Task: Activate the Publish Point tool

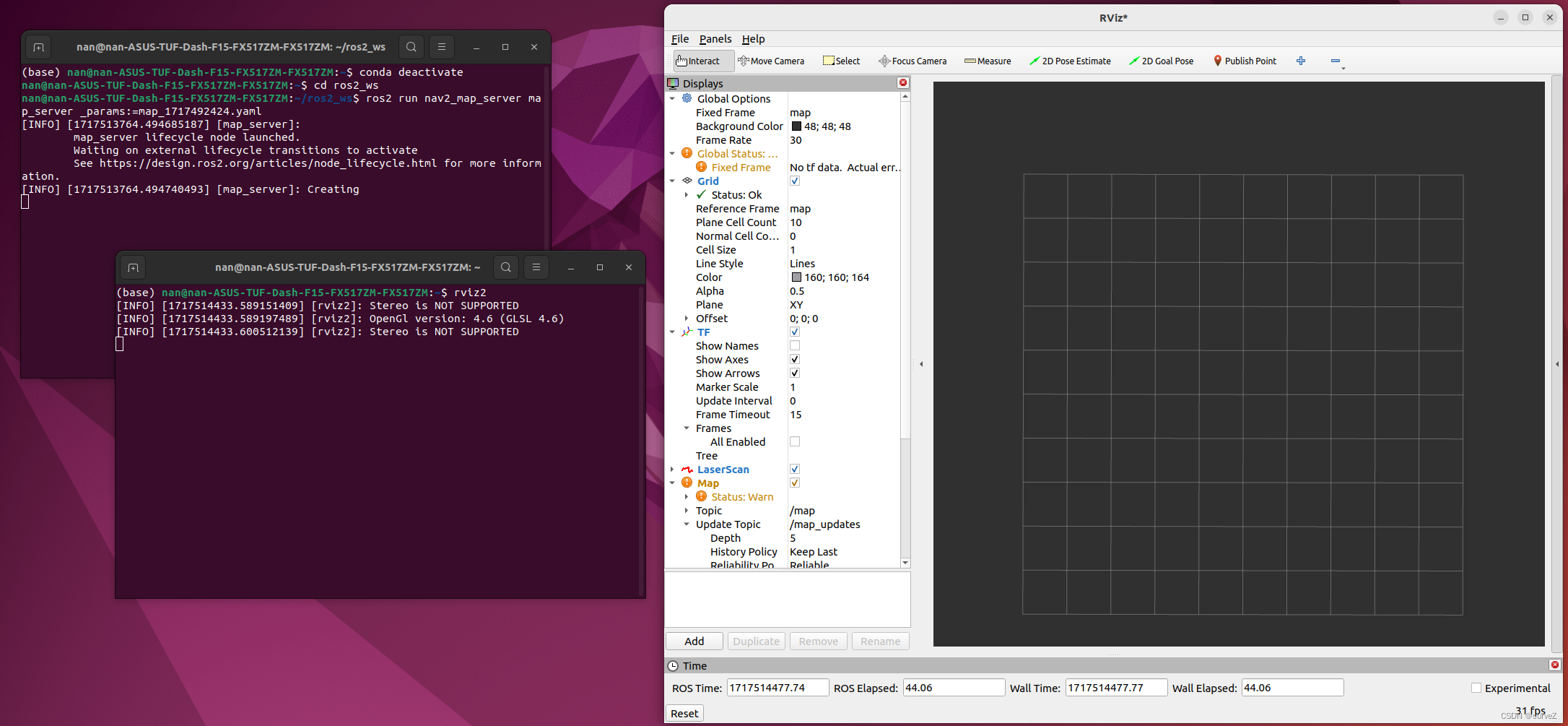Action: point(1245,61)
